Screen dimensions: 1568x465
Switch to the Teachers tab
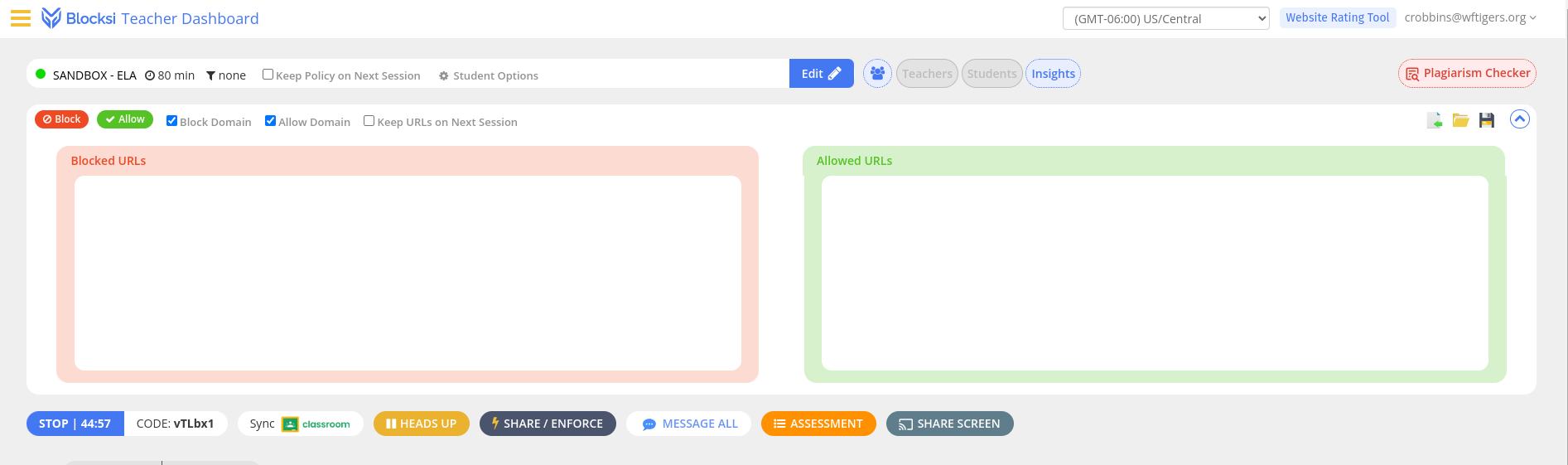[927, 74]
